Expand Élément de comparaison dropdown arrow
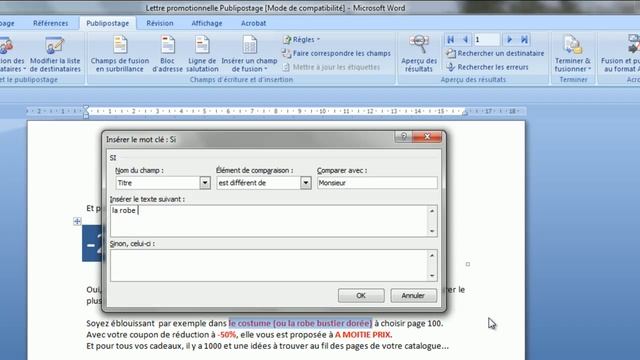This screenshot has width=640, height=360. pyautogui.click(x=305, y=183)
